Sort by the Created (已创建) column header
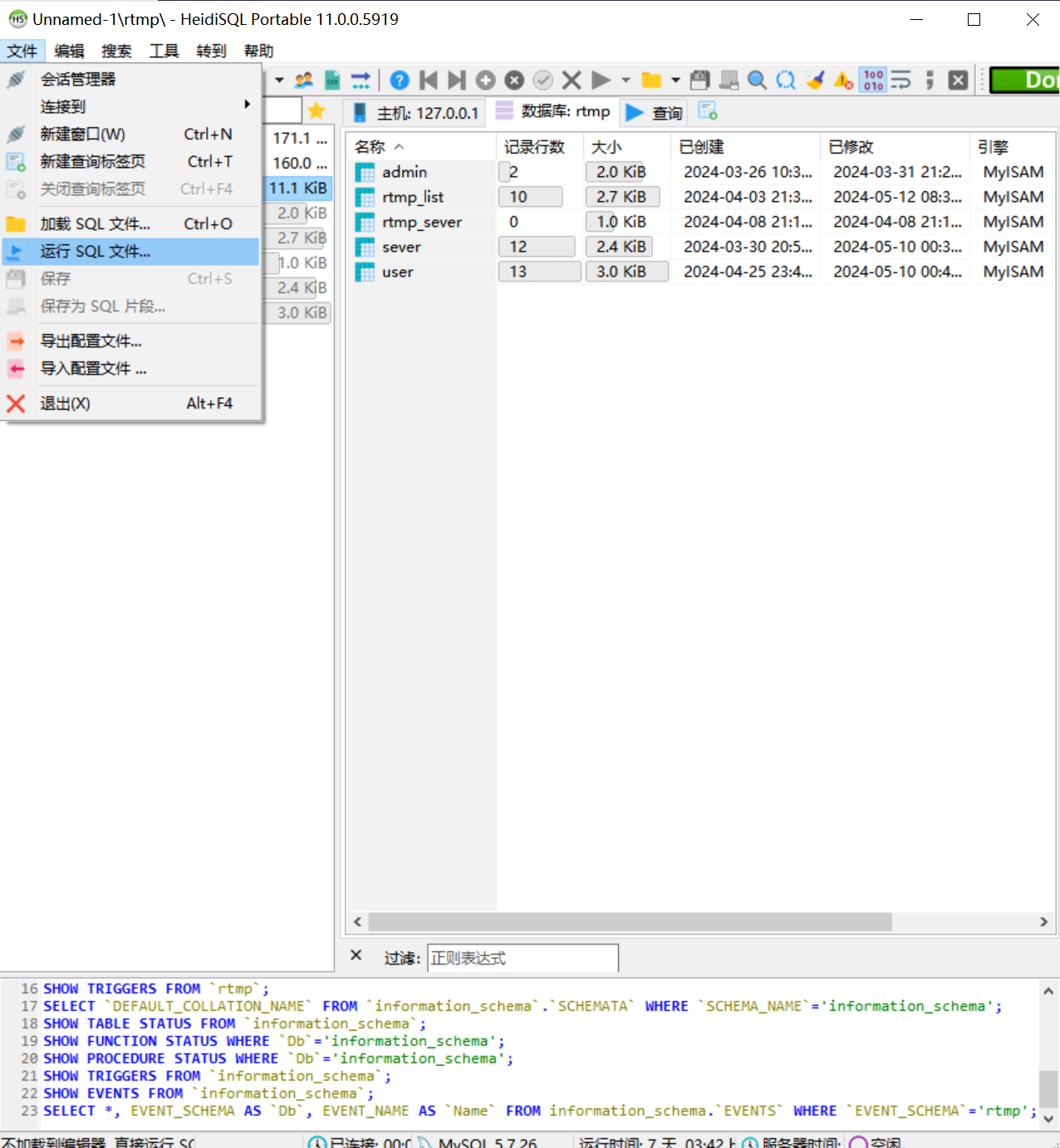Screen dimensions: 1060x1148 click(x=745, y=147)
